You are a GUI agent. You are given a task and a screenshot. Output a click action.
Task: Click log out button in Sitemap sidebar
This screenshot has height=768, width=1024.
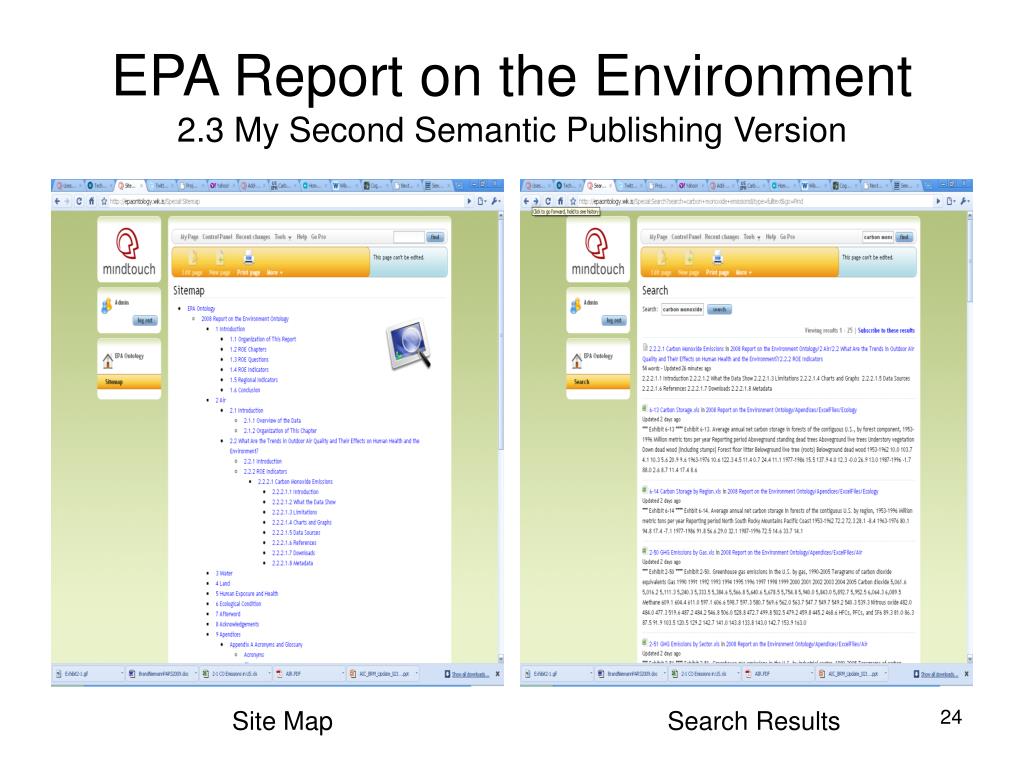145,320
